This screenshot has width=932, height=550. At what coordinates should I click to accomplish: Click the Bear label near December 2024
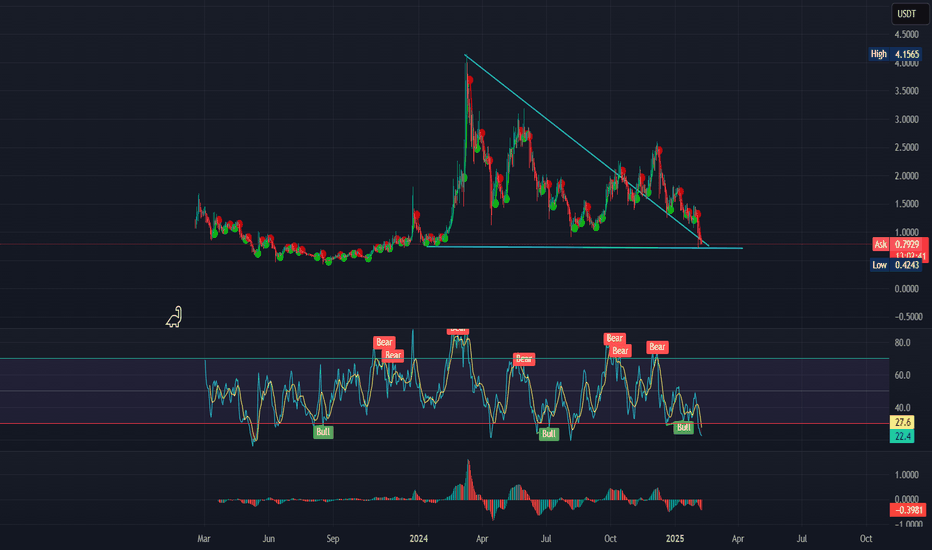657,347
